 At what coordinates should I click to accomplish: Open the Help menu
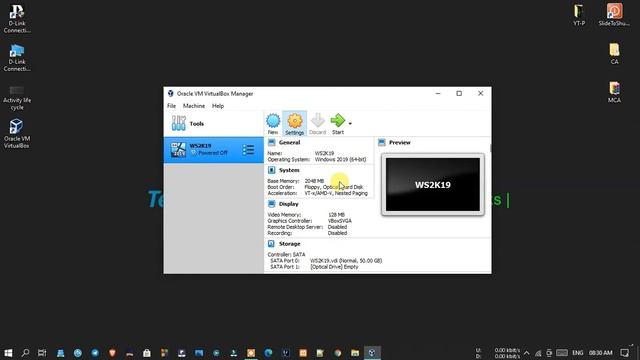click(218, 106)
